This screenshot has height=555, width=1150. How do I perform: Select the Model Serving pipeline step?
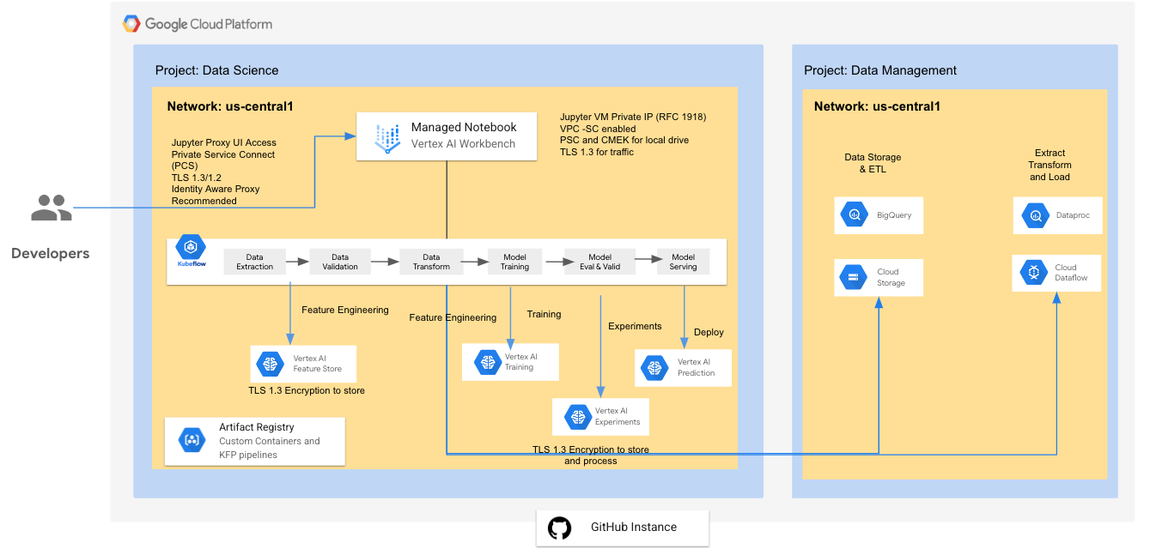pos(684,262)
